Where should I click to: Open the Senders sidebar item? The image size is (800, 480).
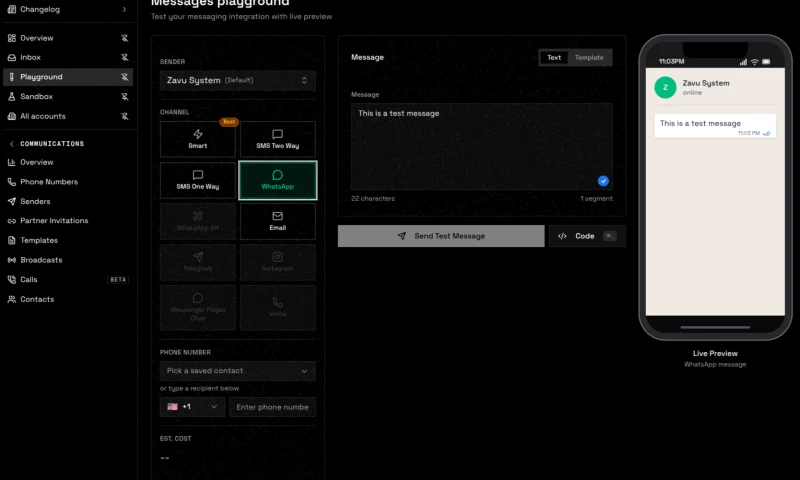click(68, 201)
